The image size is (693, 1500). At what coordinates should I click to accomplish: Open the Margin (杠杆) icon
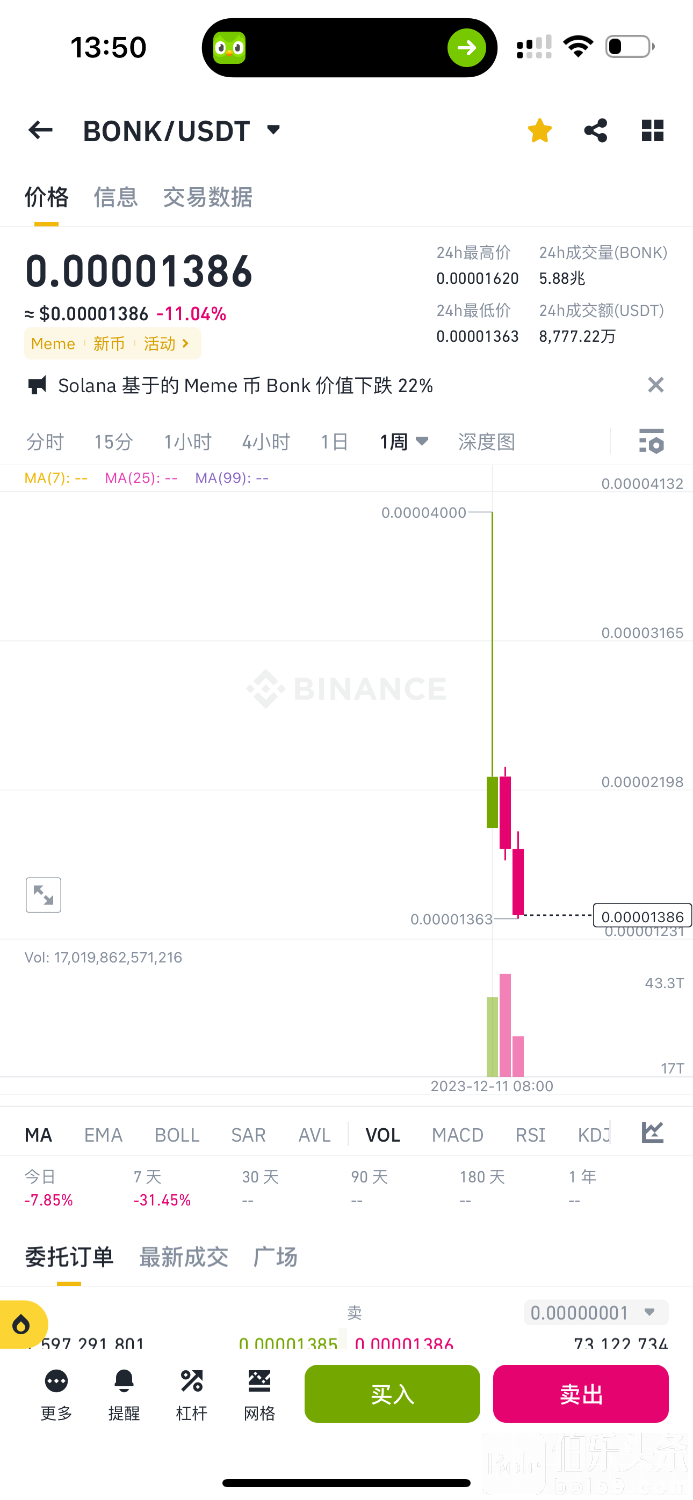point(191,1382)
